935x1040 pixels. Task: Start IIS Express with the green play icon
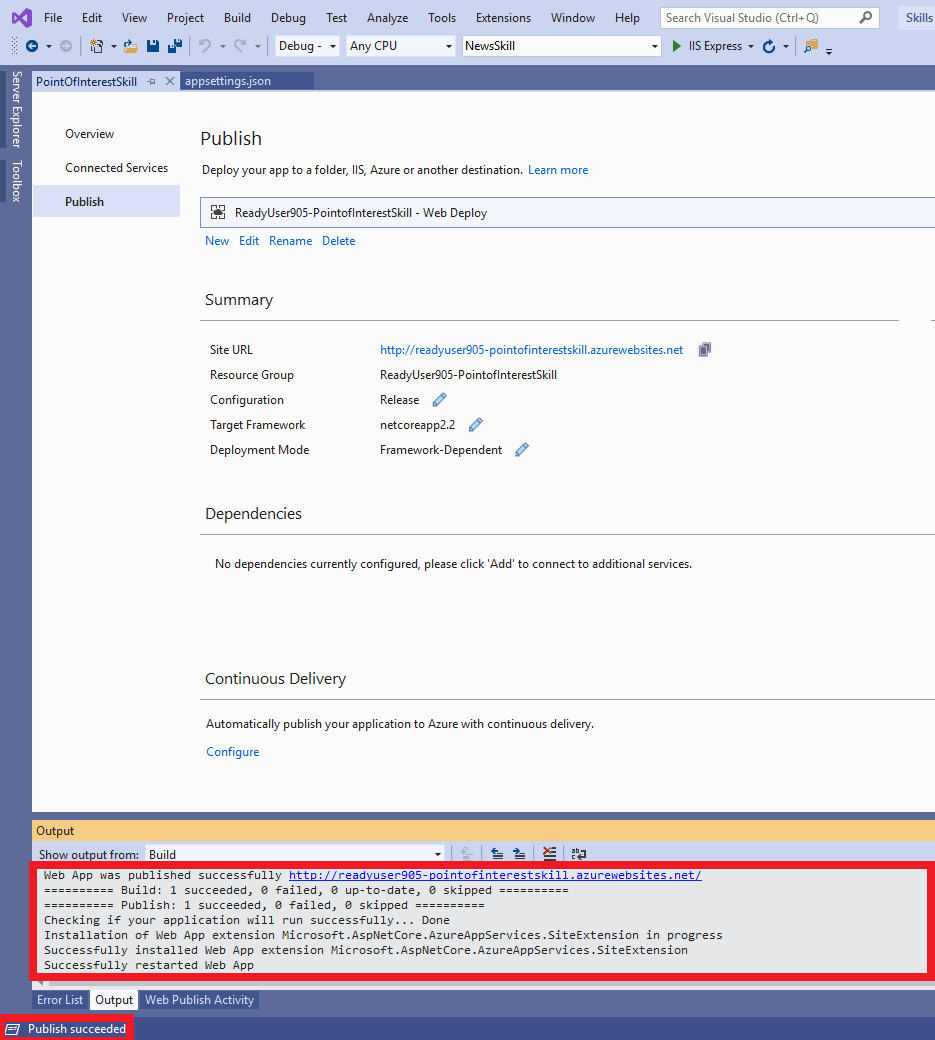click(676, 46)
